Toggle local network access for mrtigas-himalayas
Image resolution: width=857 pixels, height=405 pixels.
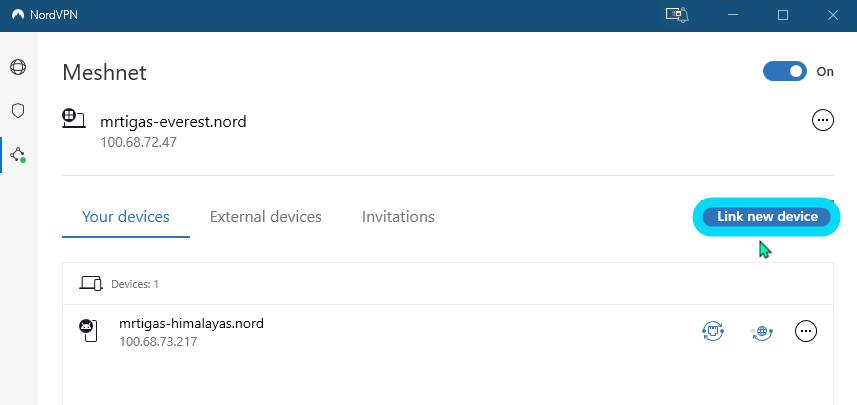click(713, 331)
